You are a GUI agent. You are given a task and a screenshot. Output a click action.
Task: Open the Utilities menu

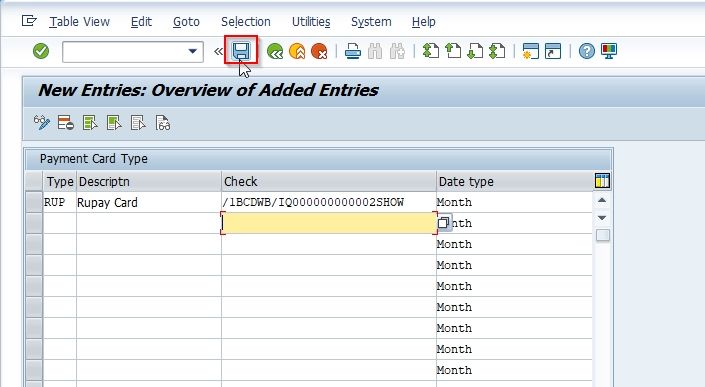311,22
